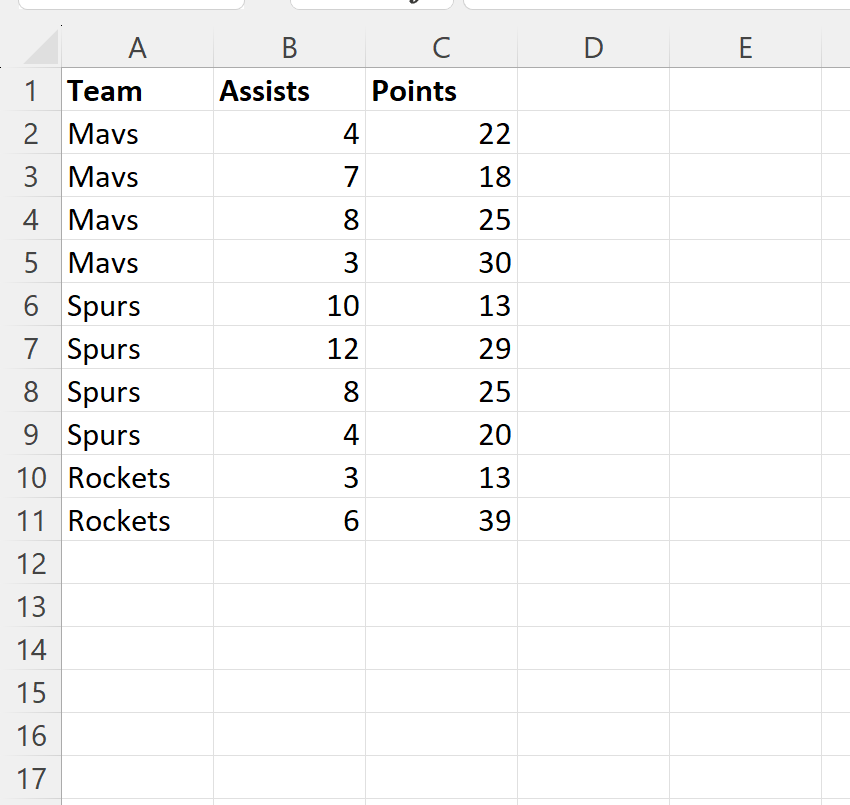Click the Mavs cell in row 2
This screenshot has width=850, height=805.
[x=137, y=134]
